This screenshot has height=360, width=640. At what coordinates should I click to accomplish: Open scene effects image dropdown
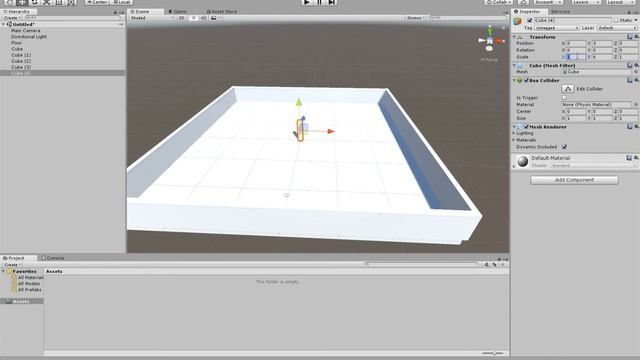216,18
